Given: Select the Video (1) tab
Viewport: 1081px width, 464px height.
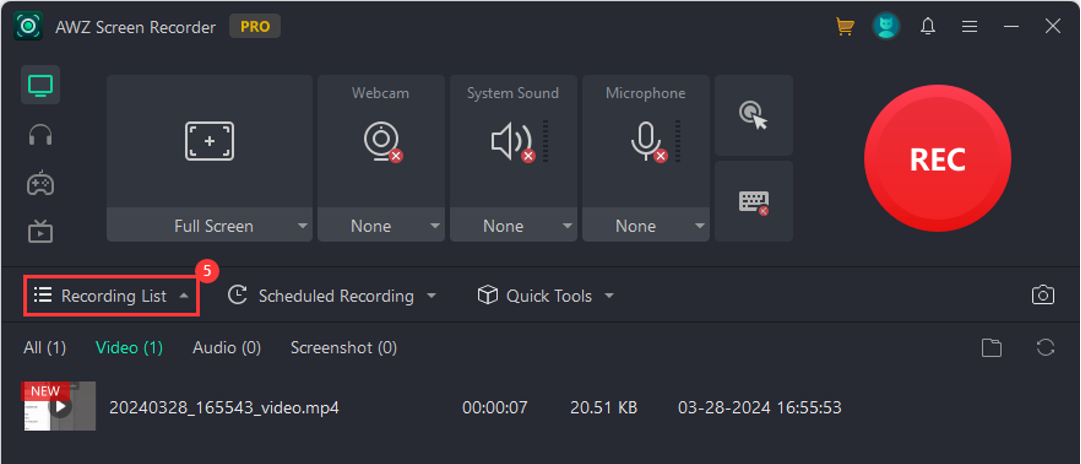Looking at the screenshot, I should click(130, 347).
